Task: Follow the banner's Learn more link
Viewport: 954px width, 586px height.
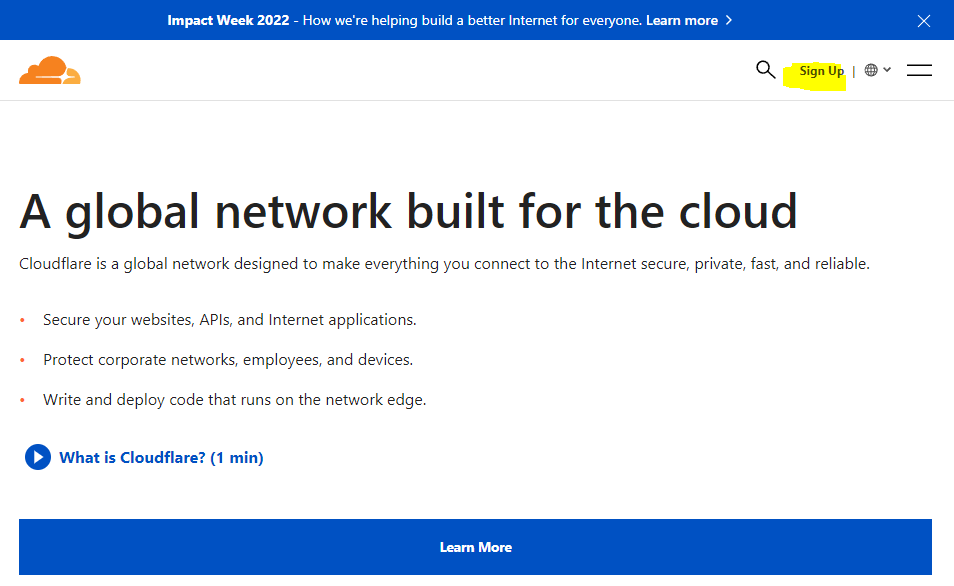Action: (681, 20)
